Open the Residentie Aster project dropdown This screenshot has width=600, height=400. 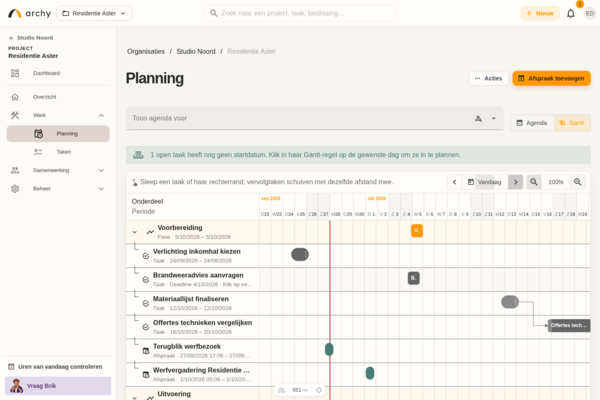click(x=94, y=13)
